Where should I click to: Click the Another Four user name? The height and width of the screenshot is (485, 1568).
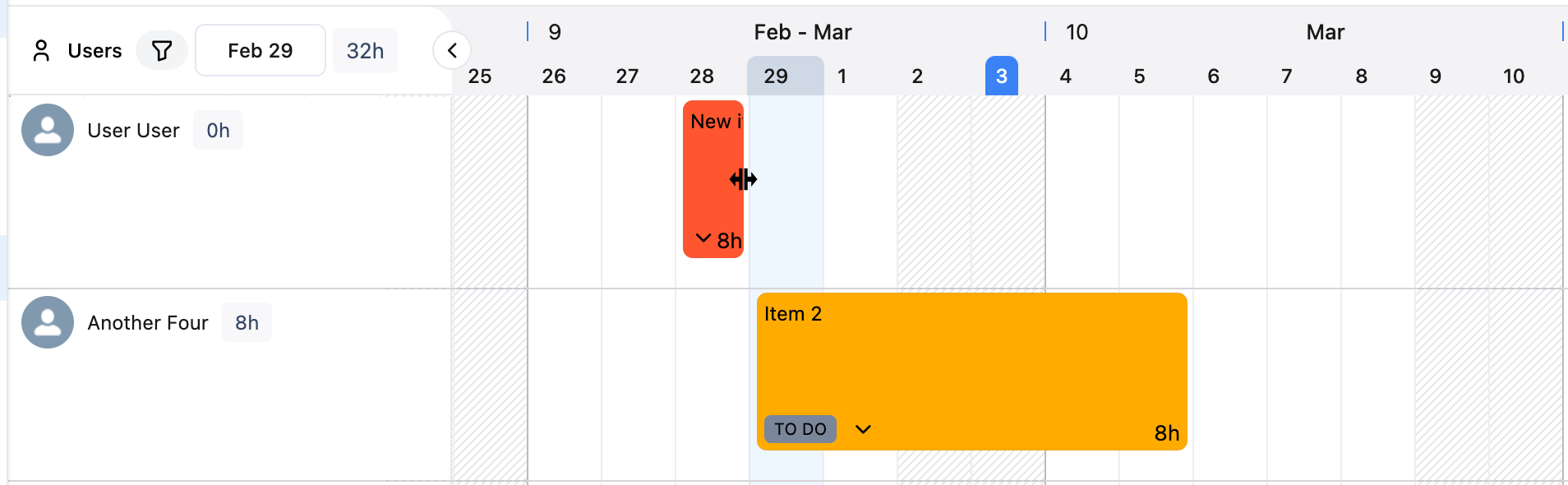[x=148, y=323]
